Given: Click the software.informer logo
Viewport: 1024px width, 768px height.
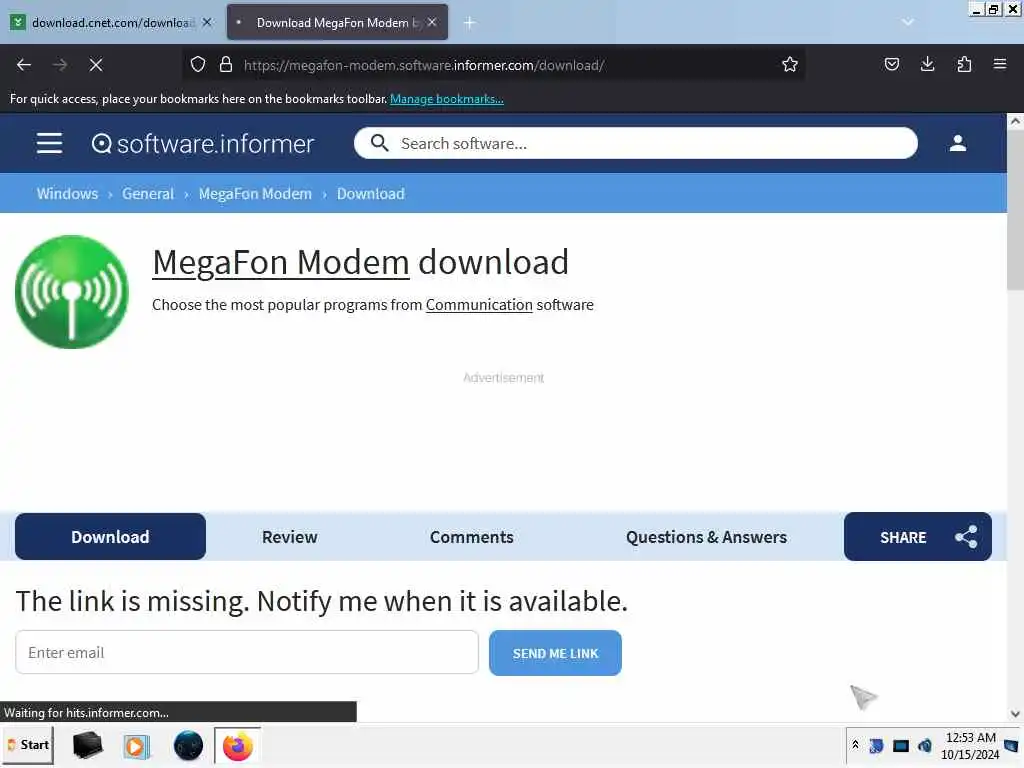Looking at the screenshot, I should [203, 144].
